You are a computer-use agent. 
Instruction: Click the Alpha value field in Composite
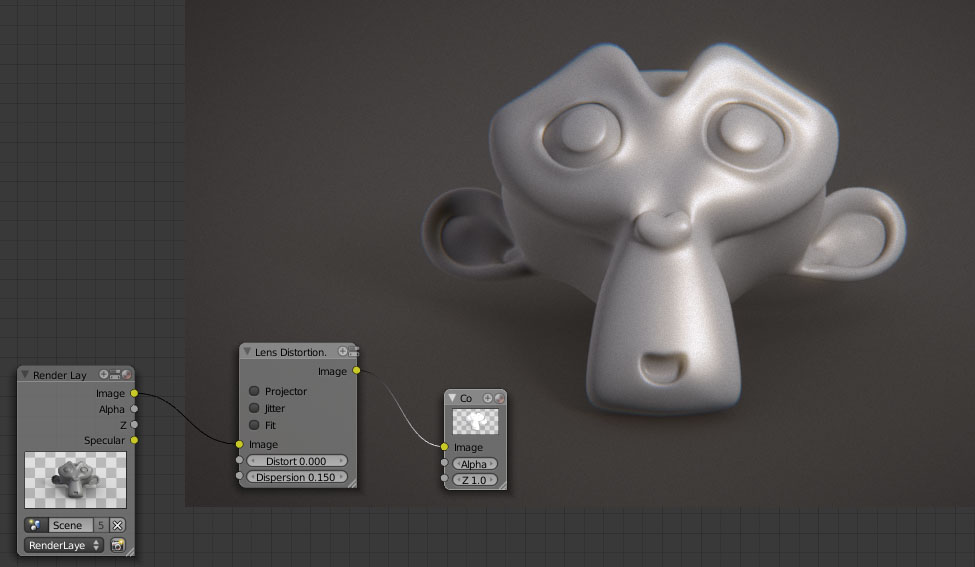(x=475, y=464)
